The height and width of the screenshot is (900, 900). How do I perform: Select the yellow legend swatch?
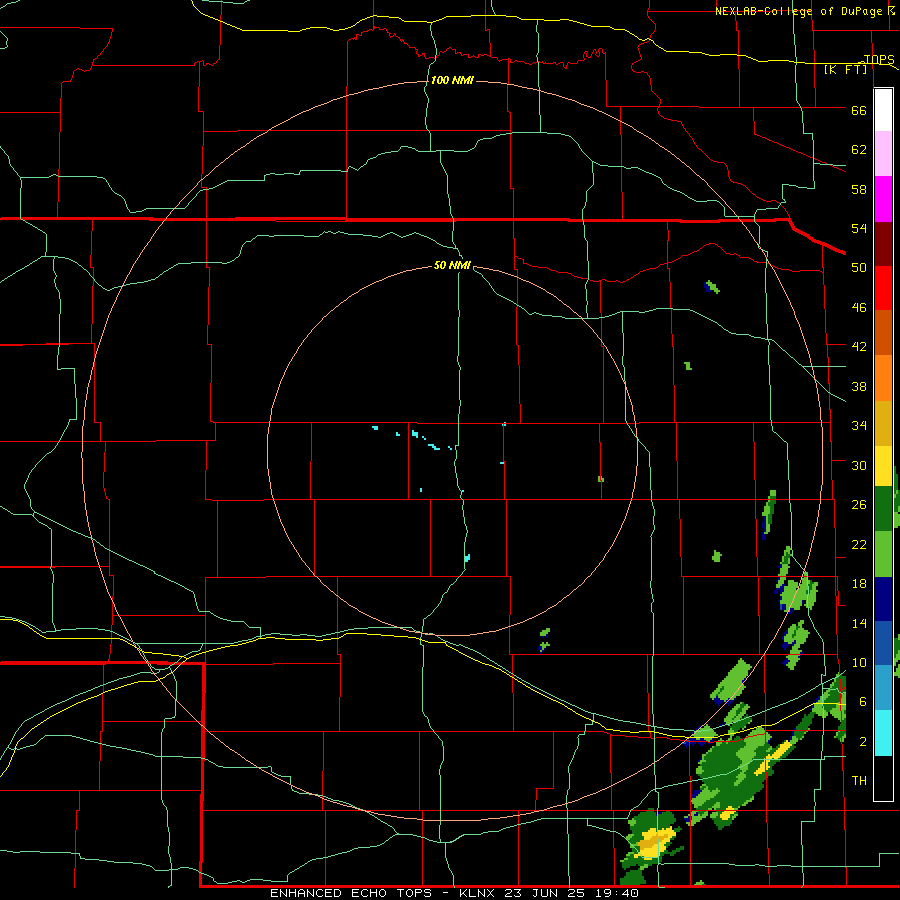[x=883, y=466]
